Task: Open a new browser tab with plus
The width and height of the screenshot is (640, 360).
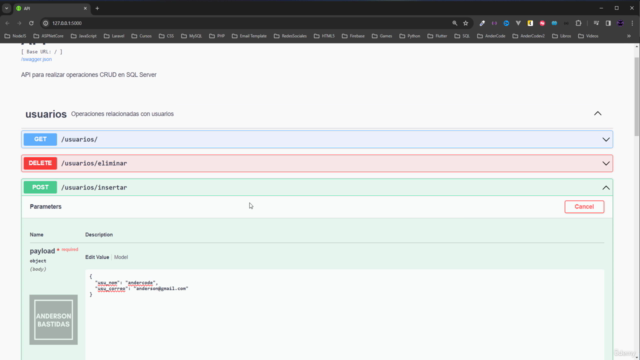Action: [x=97, y=8]
